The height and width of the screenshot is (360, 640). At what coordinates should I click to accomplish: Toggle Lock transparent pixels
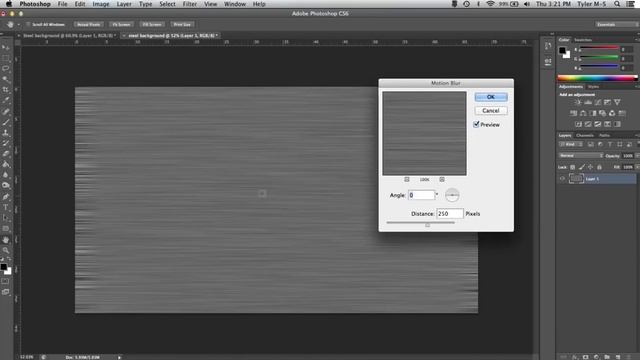pyautogui.click(x=572, y=167)
